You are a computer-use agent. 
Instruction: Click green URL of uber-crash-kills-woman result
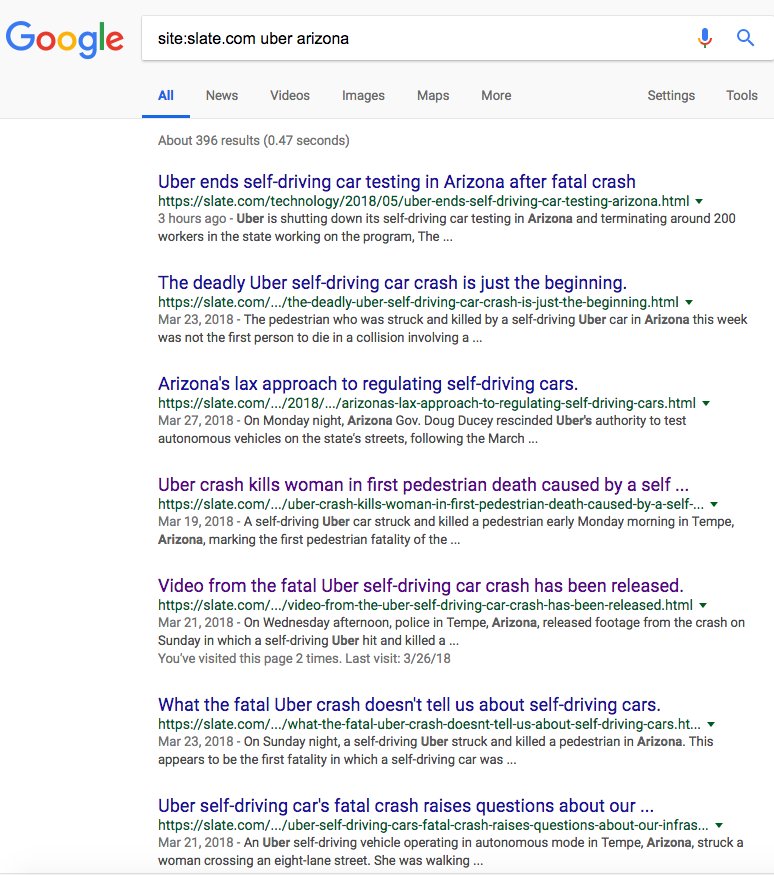[431, 504]
